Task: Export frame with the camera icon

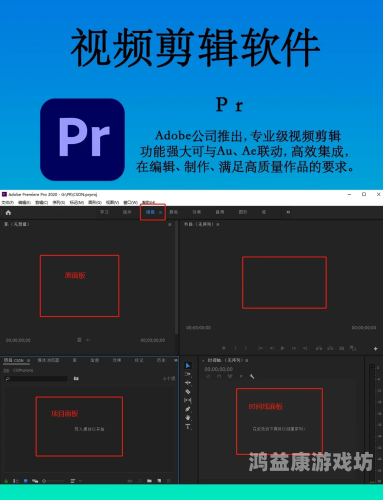Action: click(342, 348)
